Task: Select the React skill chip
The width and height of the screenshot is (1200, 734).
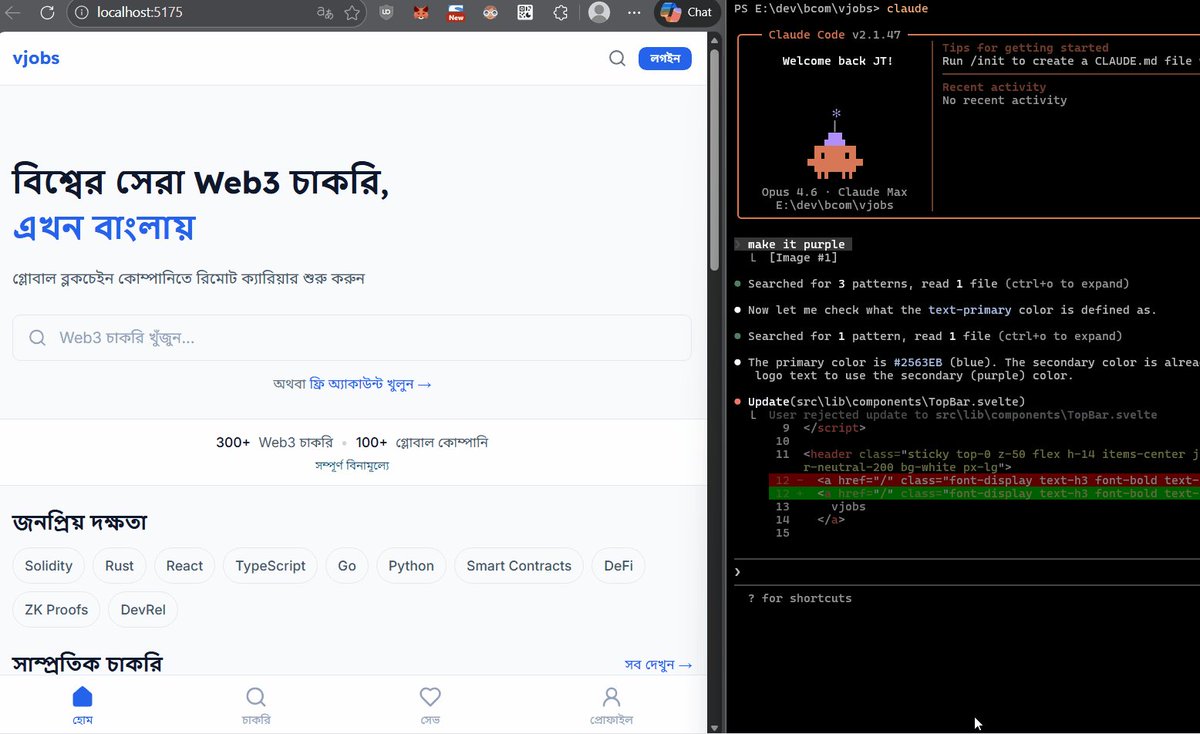Action: [x=185, y=566]
